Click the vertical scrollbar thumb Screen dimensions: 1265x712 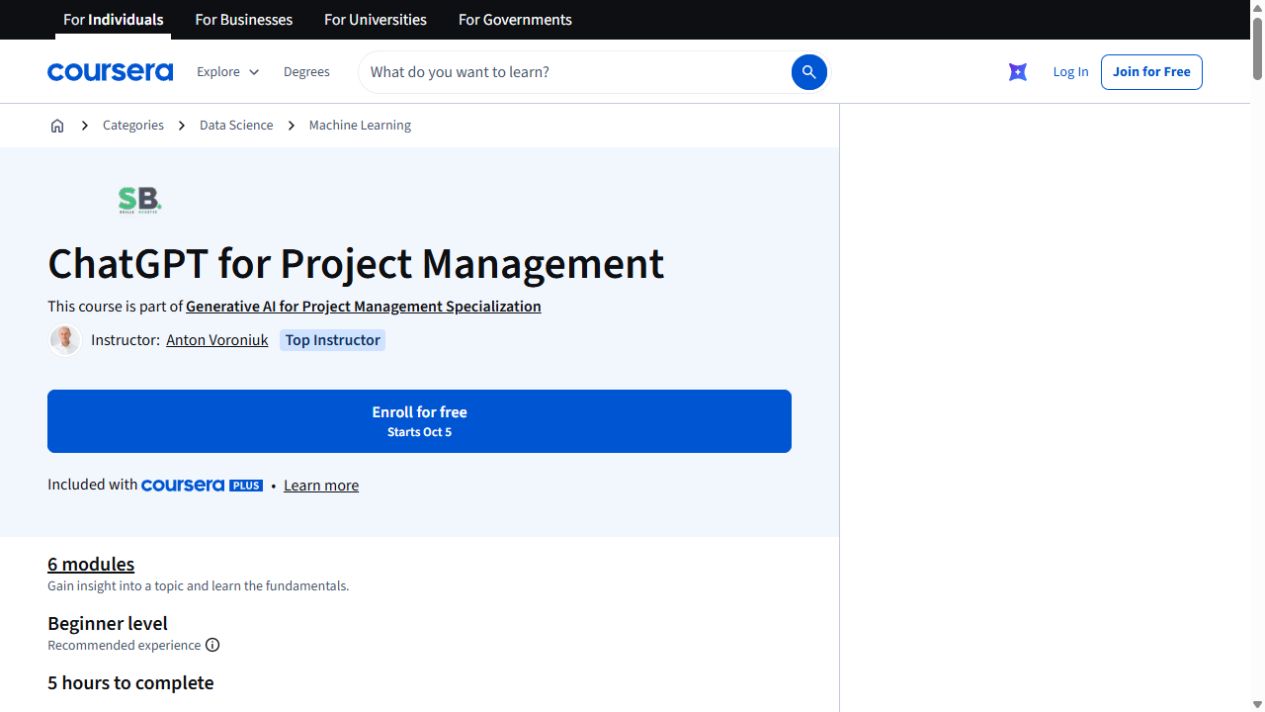(1257, 48)
